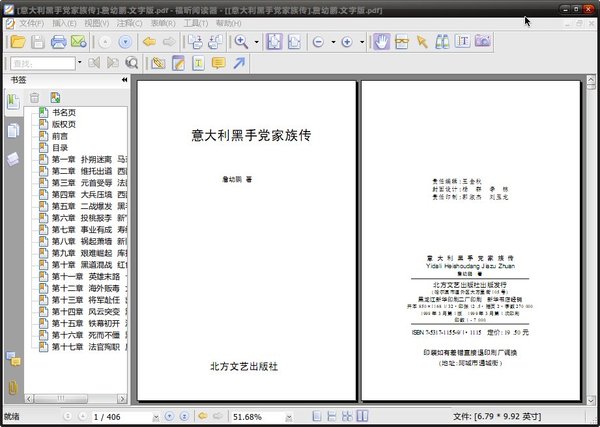The image size is (600, 427).
Task: Select the magnifier zoom tool
Action: 241,41
